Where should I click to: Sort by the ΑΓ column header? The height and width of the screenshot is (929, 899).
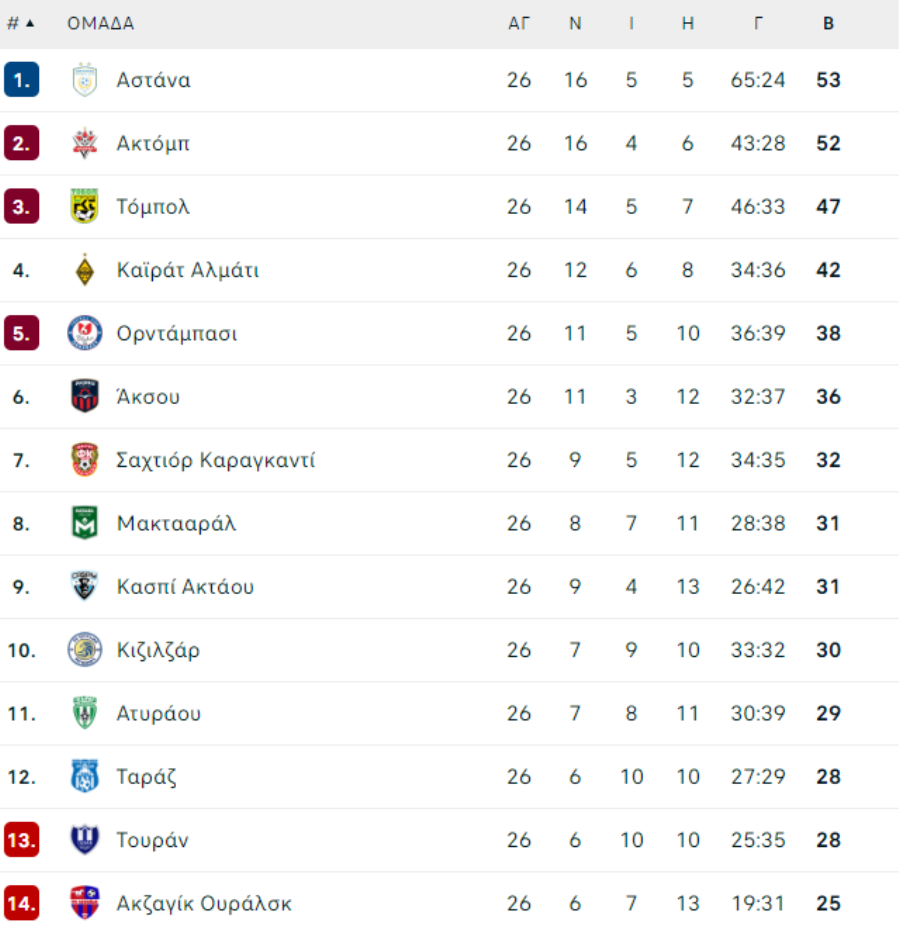pyautogui.click(x=519, y=24)
